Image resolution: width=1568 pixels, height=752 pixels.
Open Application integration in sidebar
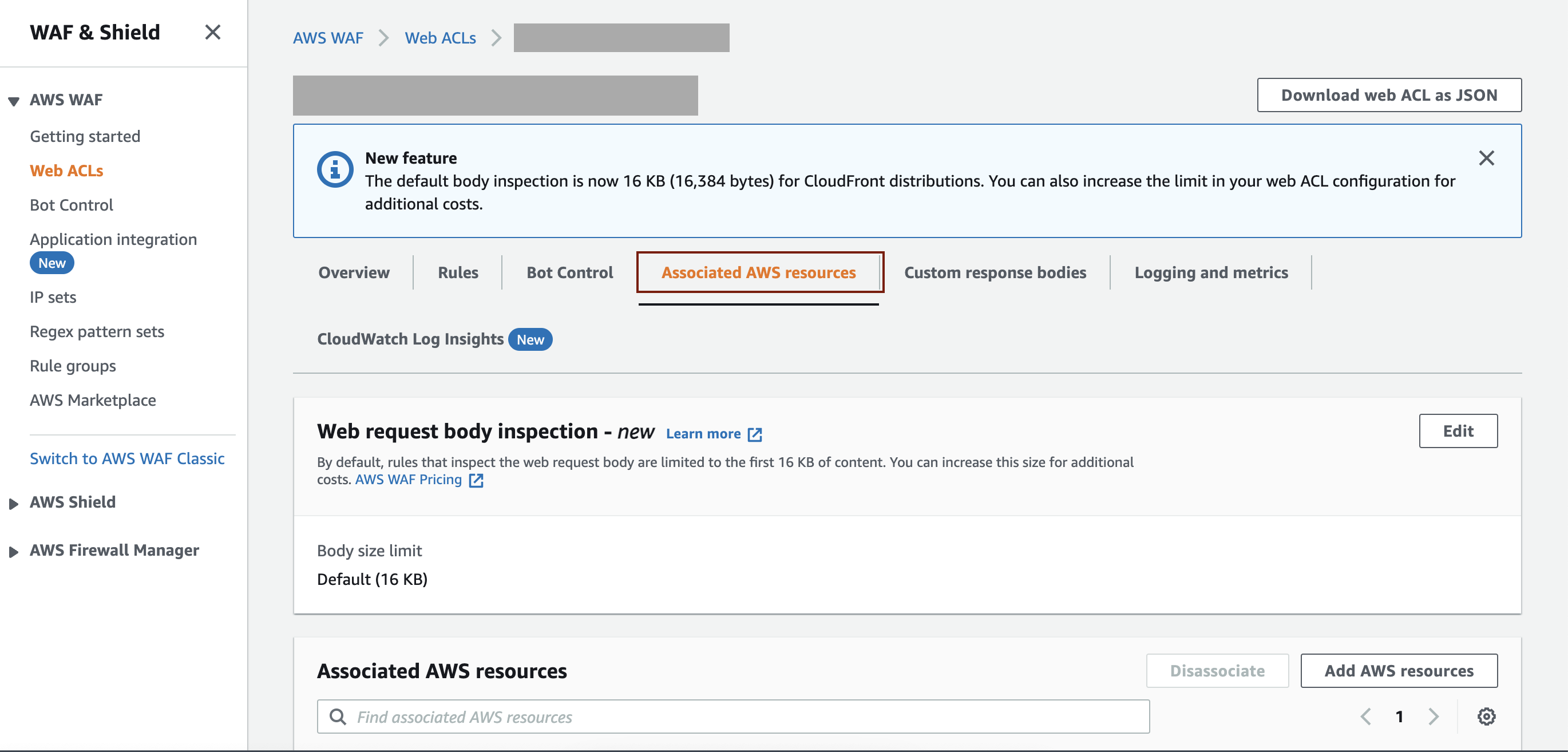pyautogui.click(x=113, y=239)
